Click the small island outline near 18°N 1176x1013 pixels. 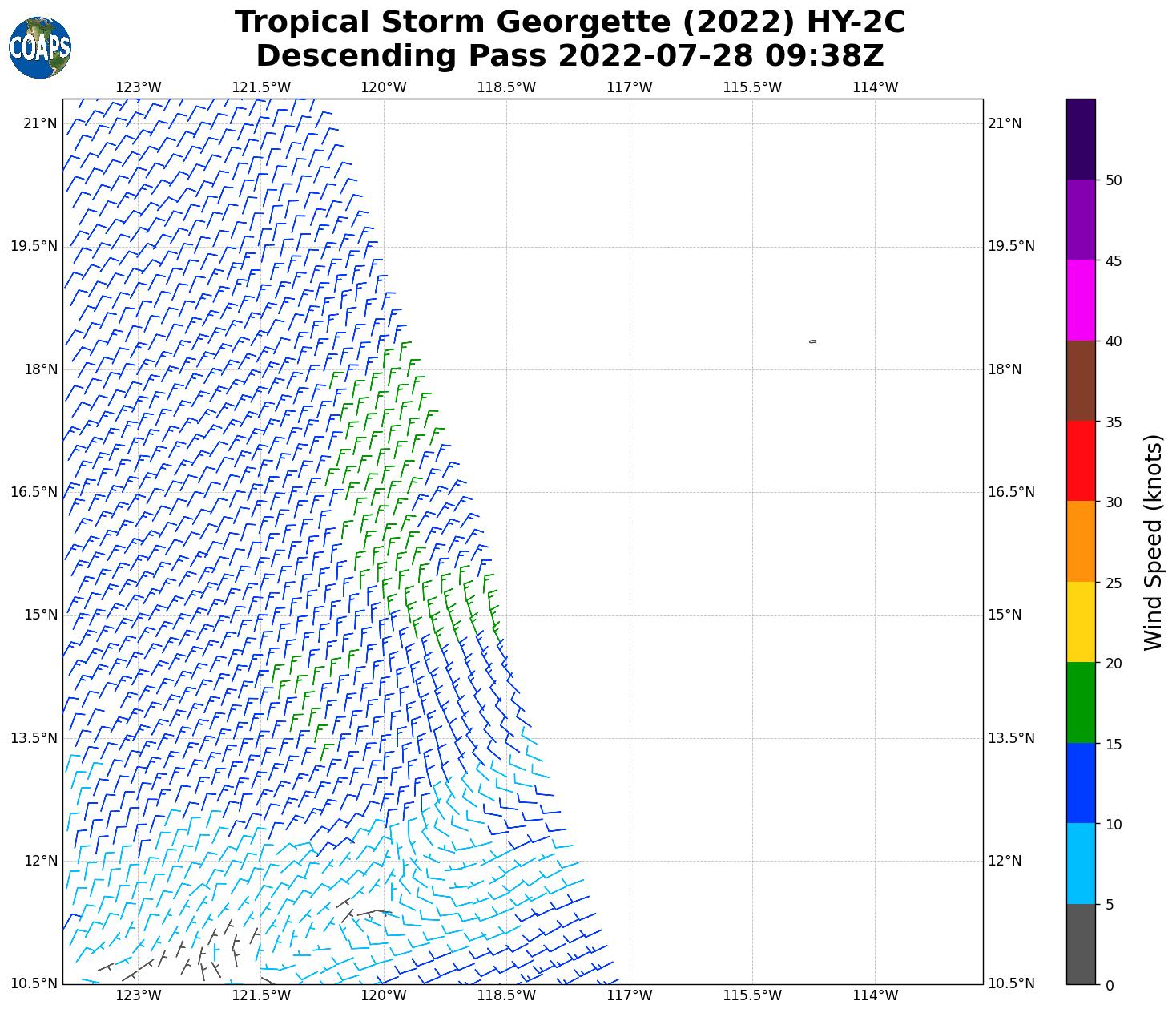click(812, 341)
